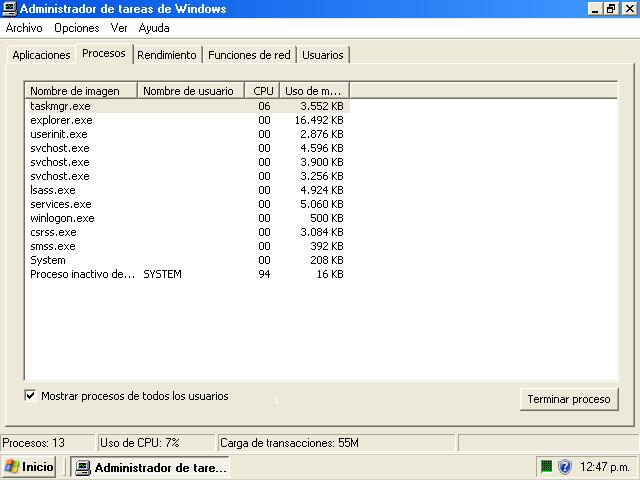Minimize the Task Manager window

point(595,9)
